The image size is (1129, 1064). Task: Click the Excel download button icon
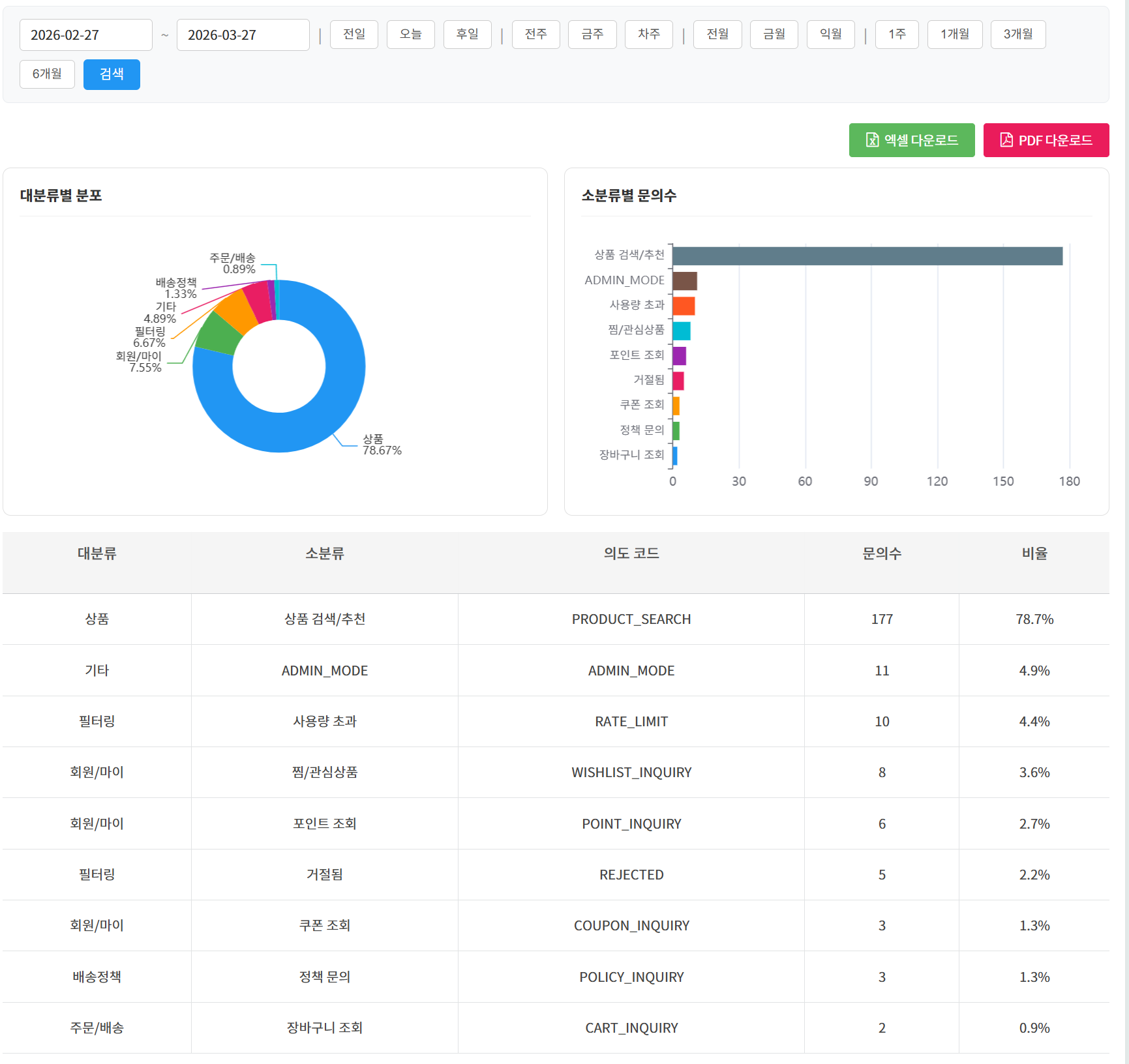coord(872,140)
